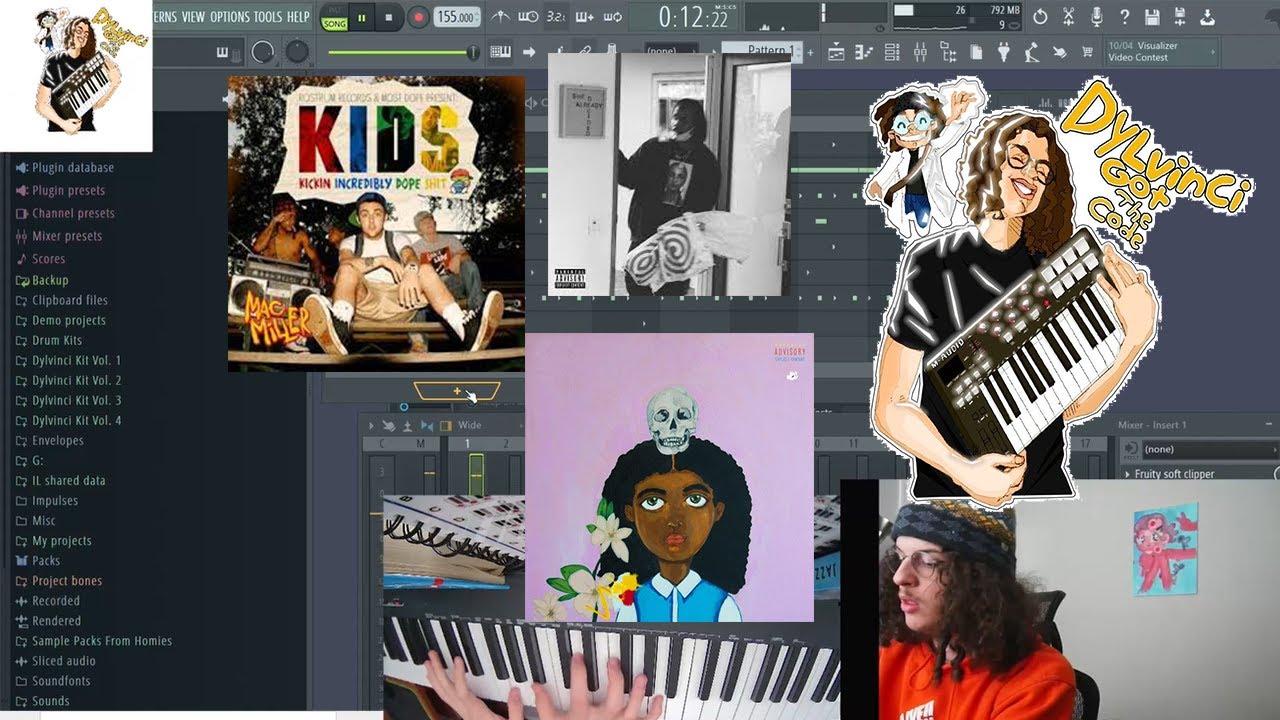Click the tempo tapper icon
1280x720 pixels.
coord(1031,52)
